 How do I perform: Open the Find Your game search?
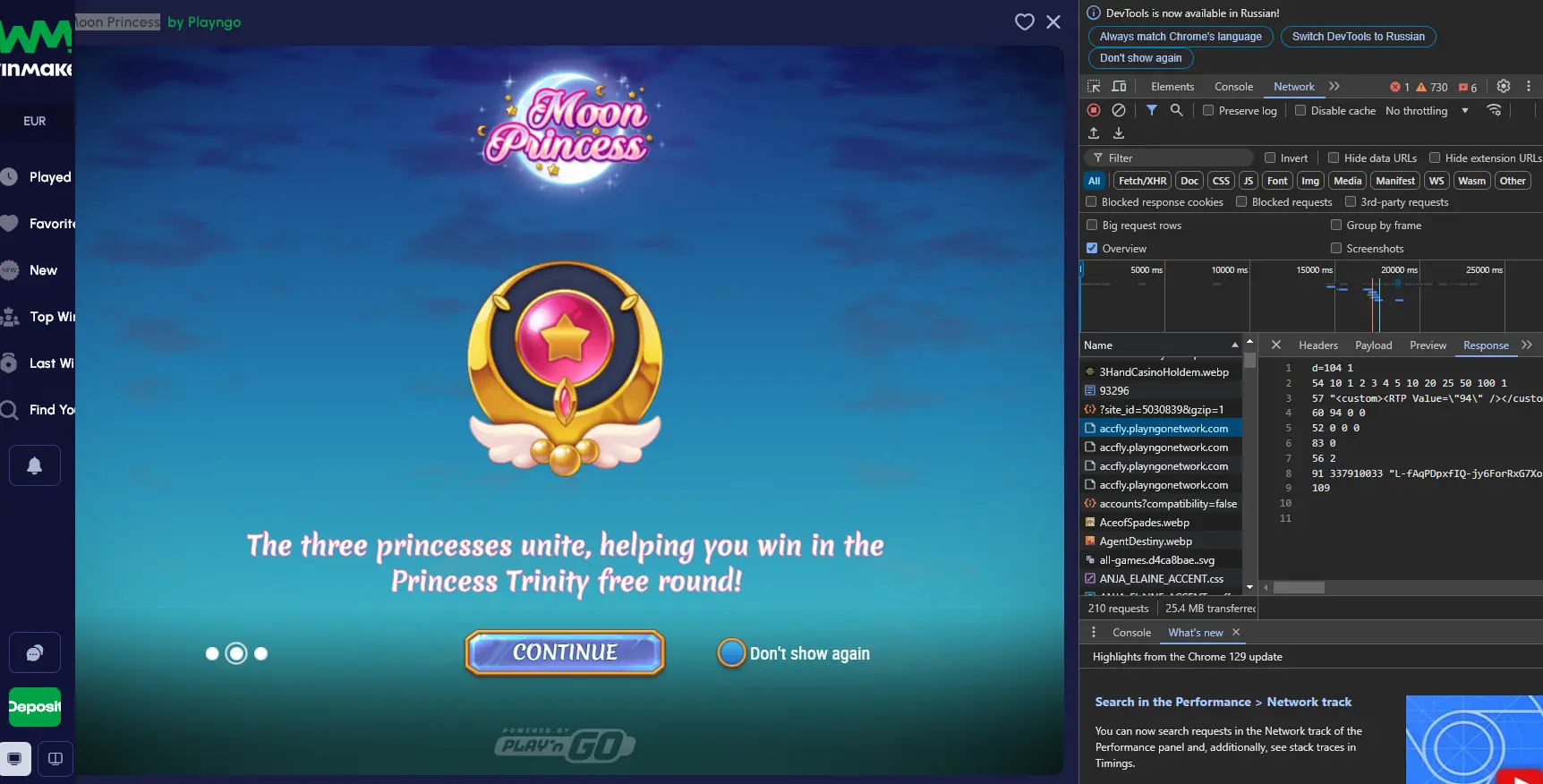coord(37,410)
